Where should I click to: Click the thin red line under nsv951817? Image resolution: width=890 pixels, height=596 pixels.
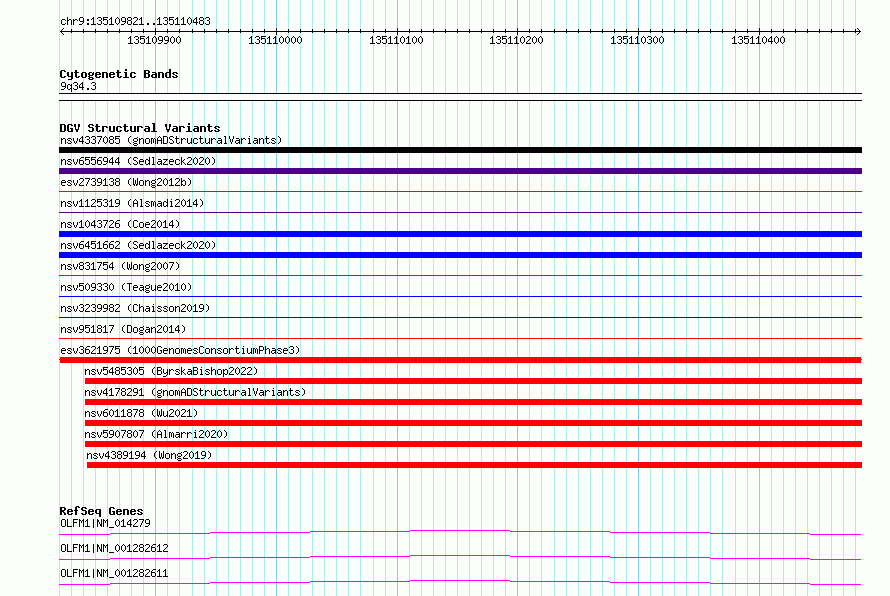[x=460, y=339]
